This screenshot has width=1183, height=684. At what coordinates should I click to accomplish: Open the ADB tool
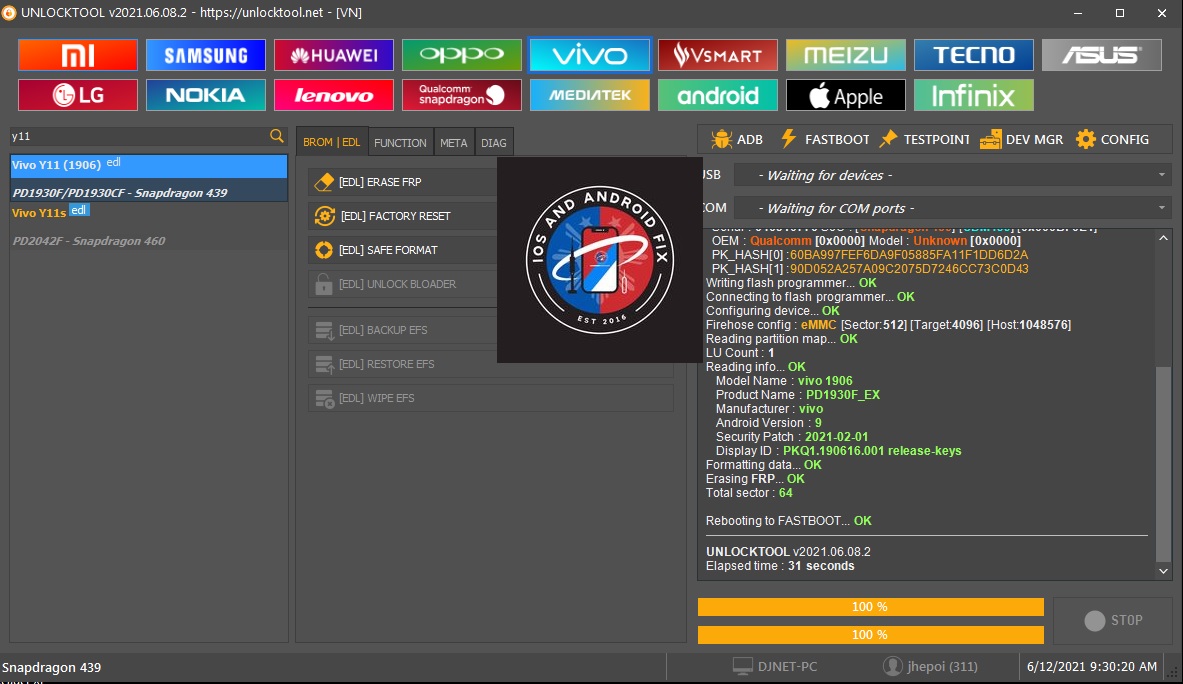click(x=737, y=140)
